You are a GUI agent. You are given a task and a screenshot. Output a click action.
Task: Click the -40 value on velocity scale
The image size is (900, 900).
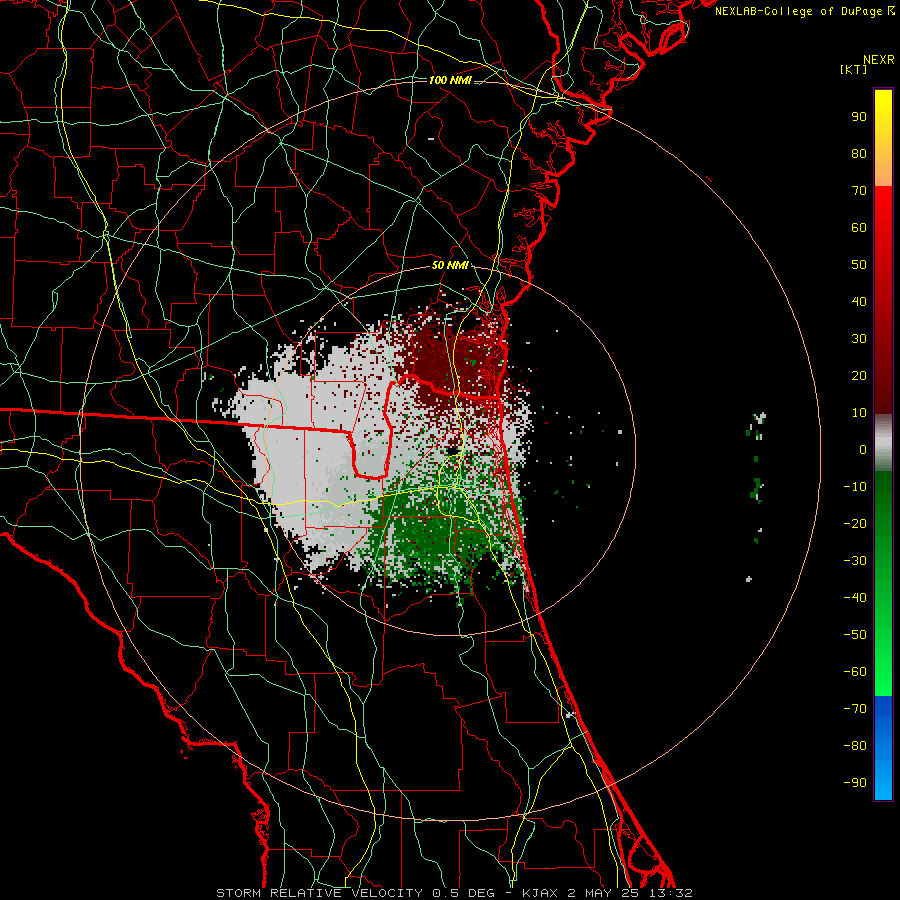[x=855, y=598]
